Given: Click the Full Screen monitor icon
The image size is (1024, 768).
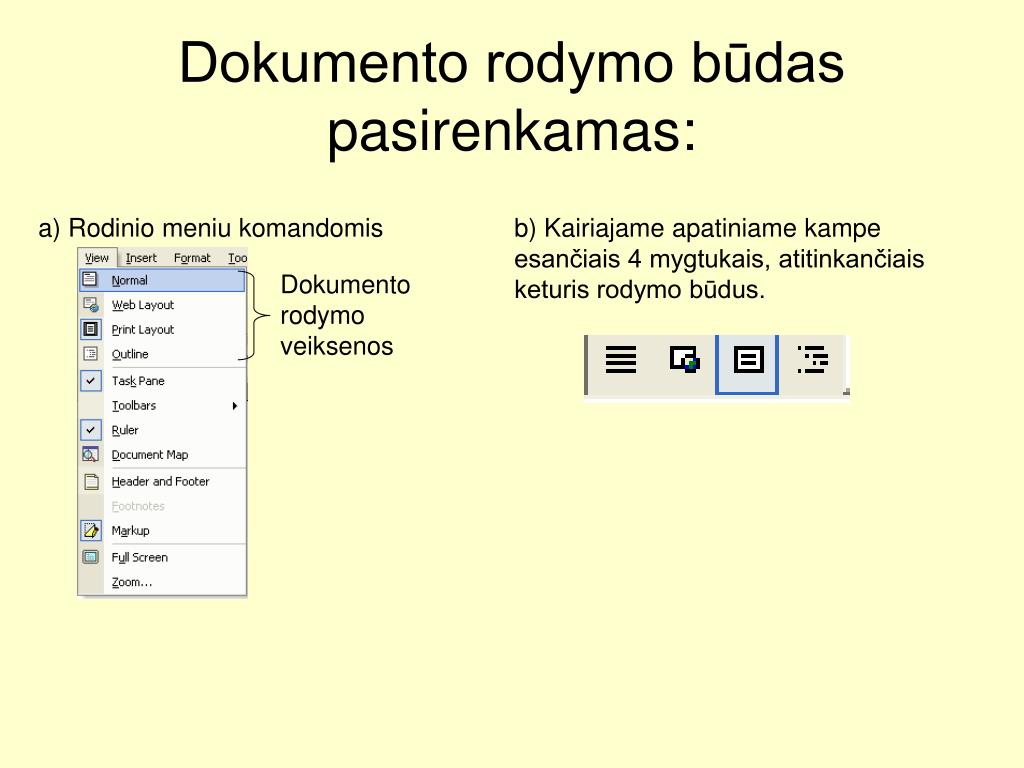Looking at the screenshot, I should 91,557.
